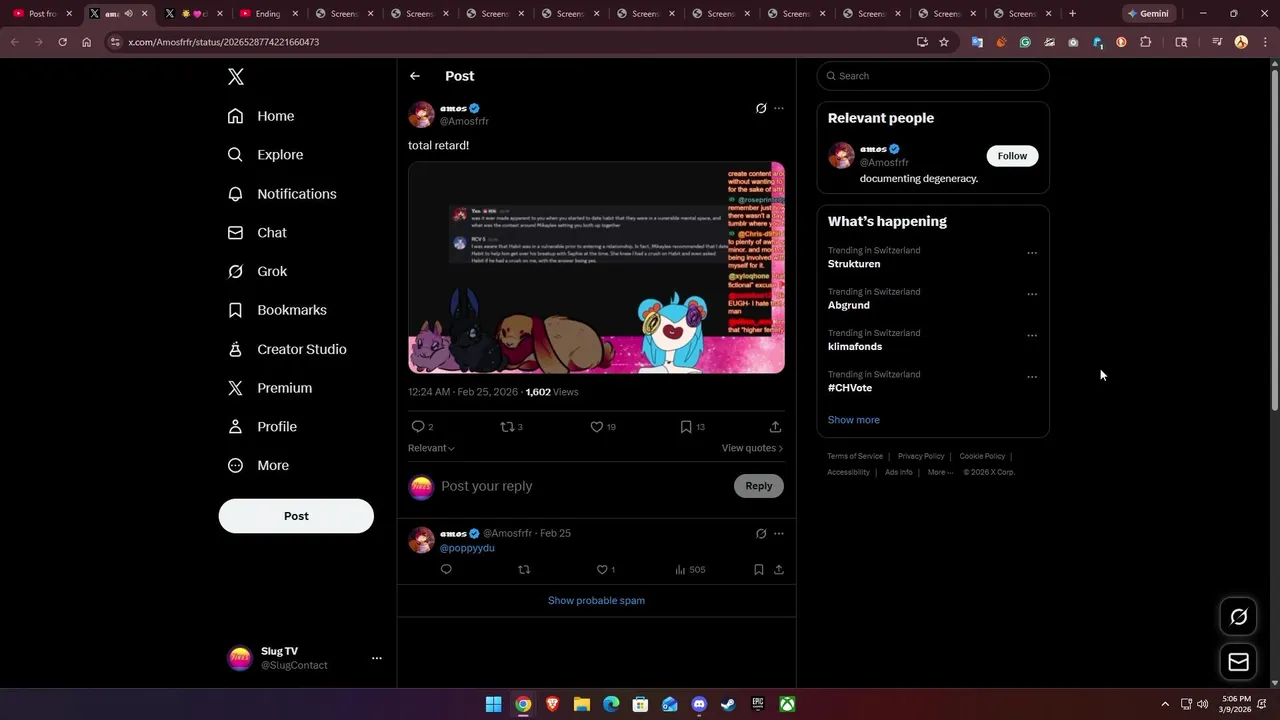
Task: Open Home from the sidebar
Action: (x=261, y=116)
